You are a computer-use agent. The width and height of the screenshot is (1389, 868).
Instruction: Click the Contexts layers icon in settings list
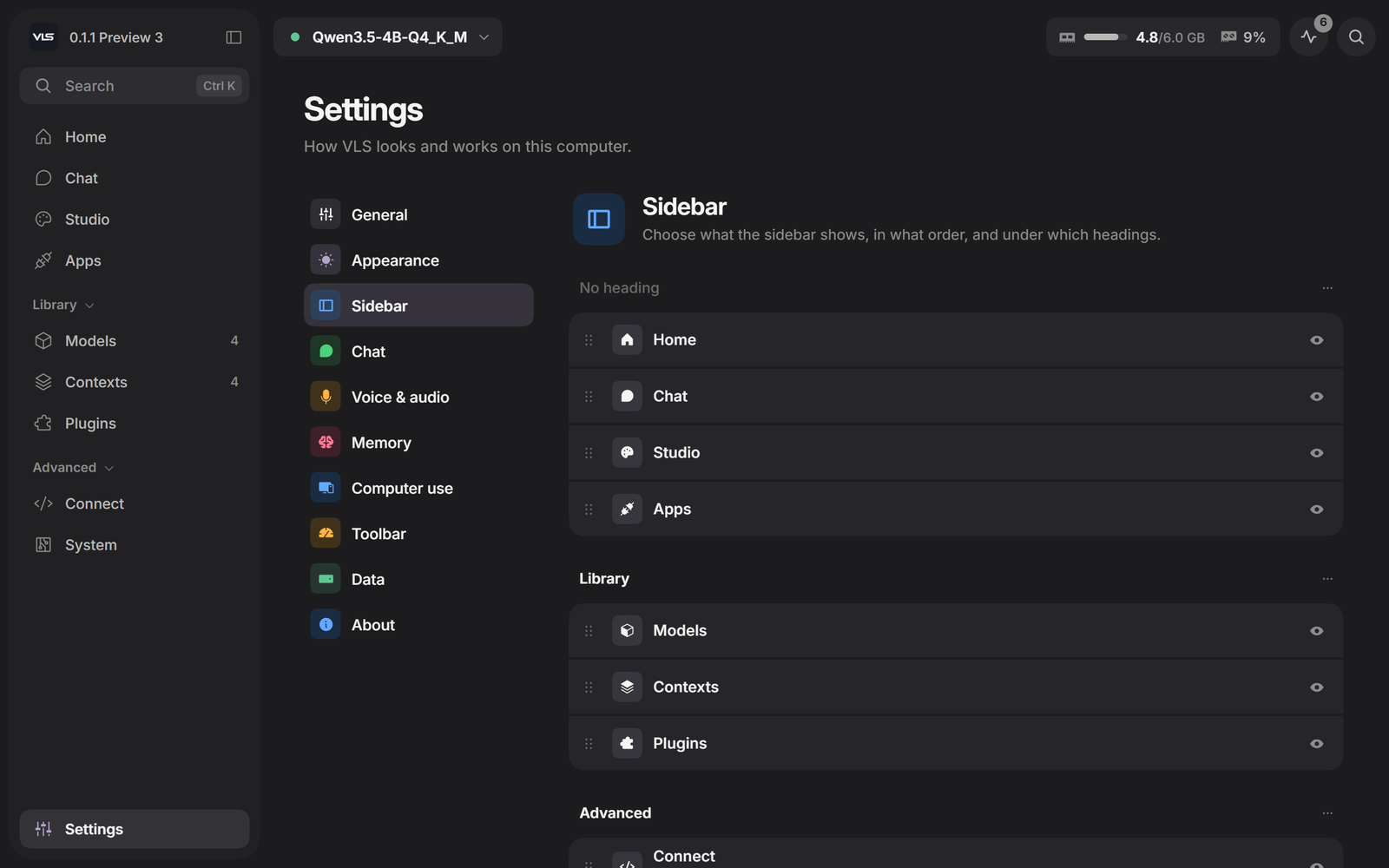click(x=627, y=687)
